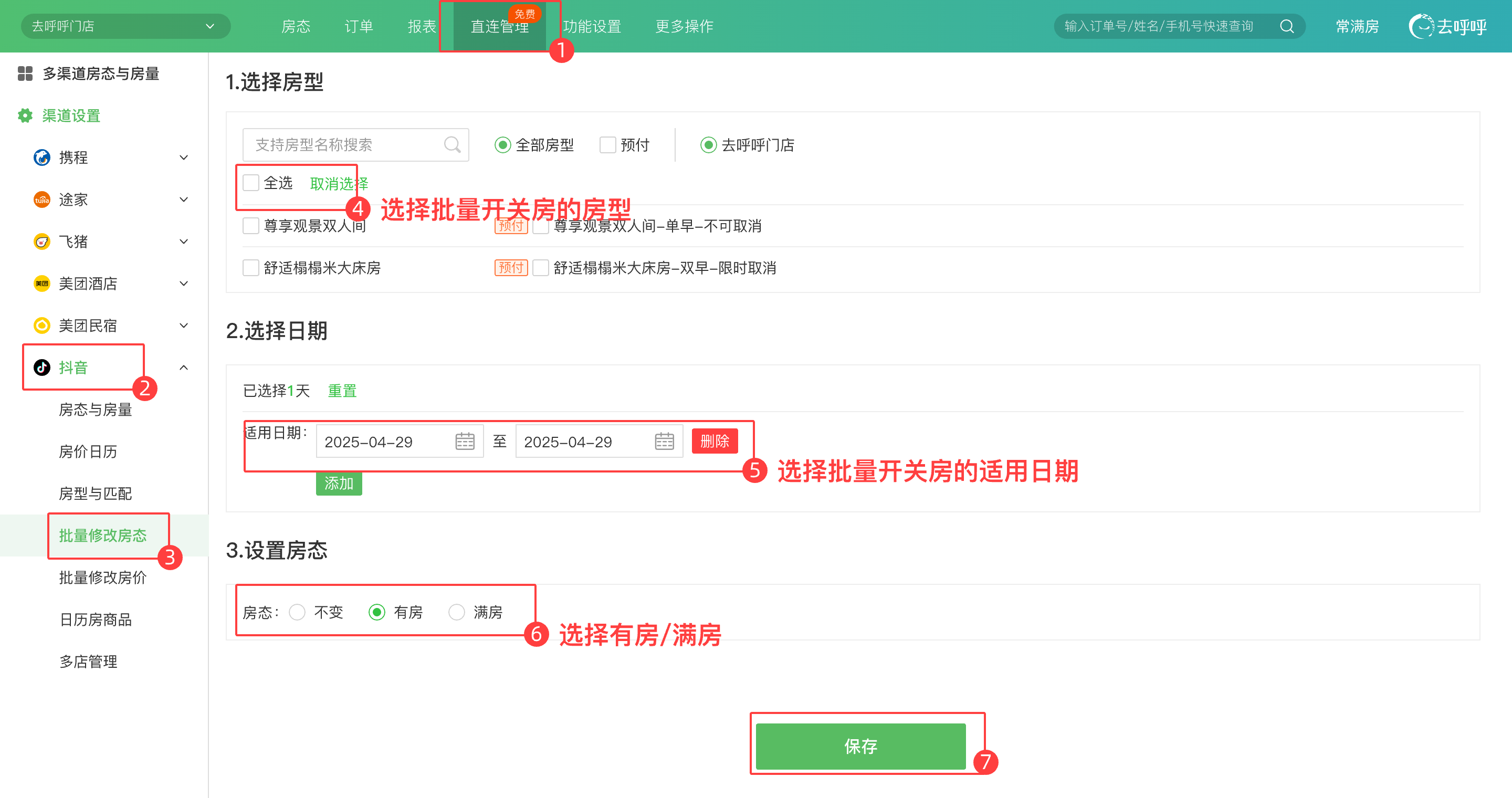Click the Tujia (途家) orange logo icon
The height and width of the screenshot is (798, 1512).
point(41,199)
